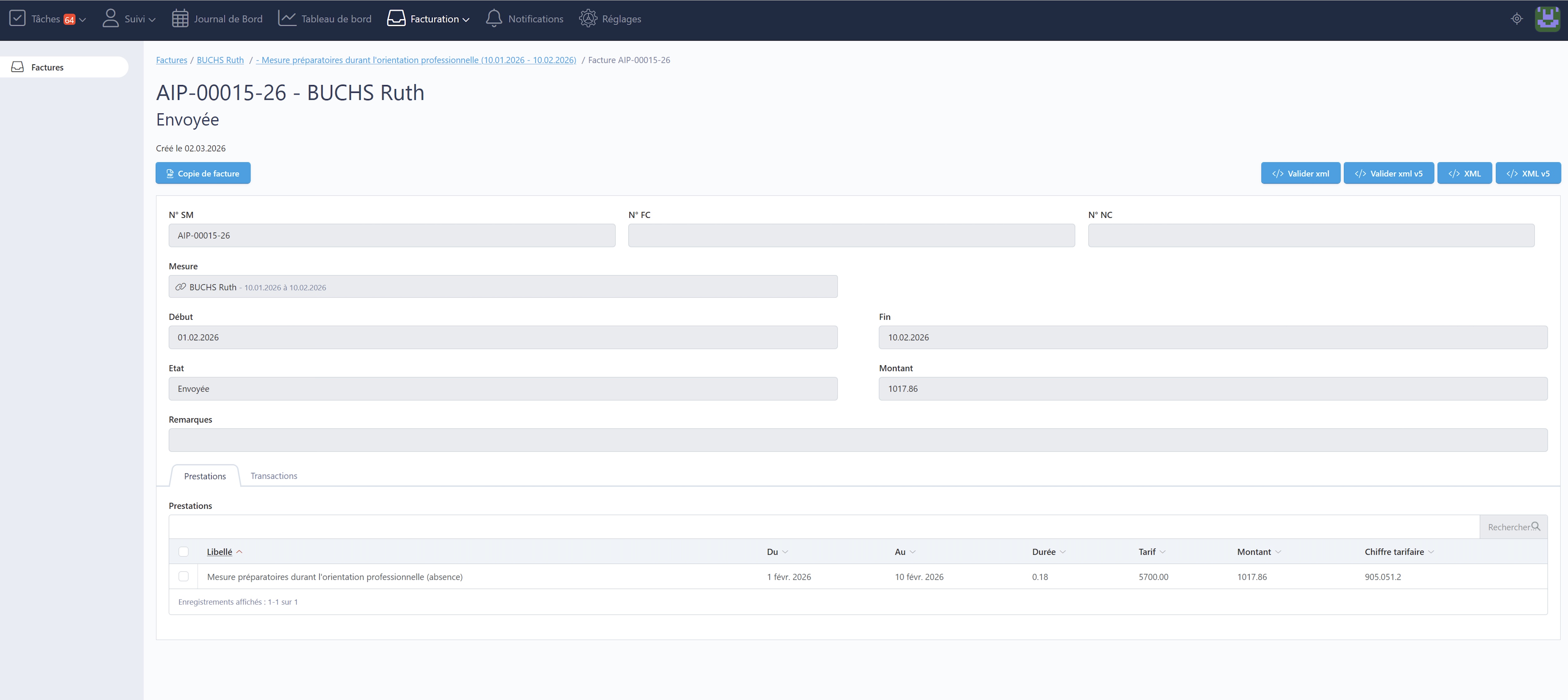Click the Journal de Bord calendar icon

[180, 18]
